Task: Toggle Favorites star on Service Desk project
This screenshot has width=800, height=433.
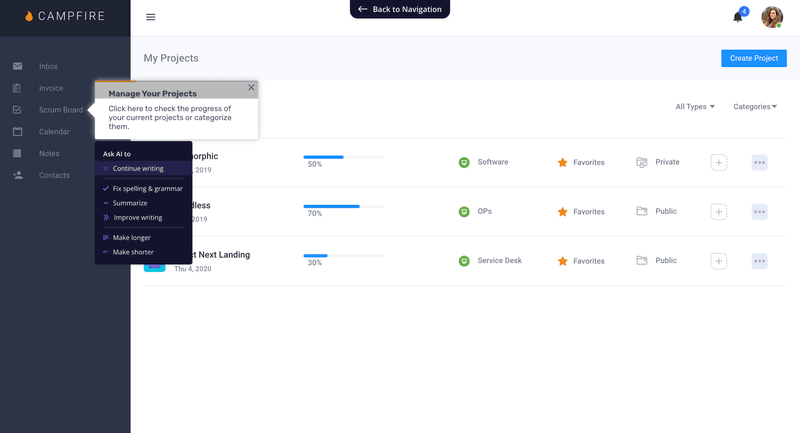Action: (x=562, y=261)
